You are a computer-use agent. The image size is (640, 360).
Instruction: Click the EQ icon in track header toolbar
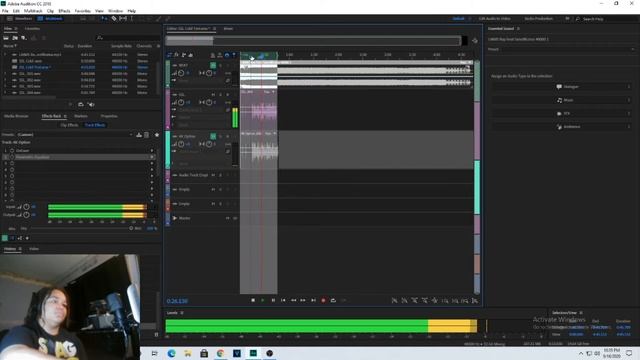pyautogui.click(x=191, y=55)
